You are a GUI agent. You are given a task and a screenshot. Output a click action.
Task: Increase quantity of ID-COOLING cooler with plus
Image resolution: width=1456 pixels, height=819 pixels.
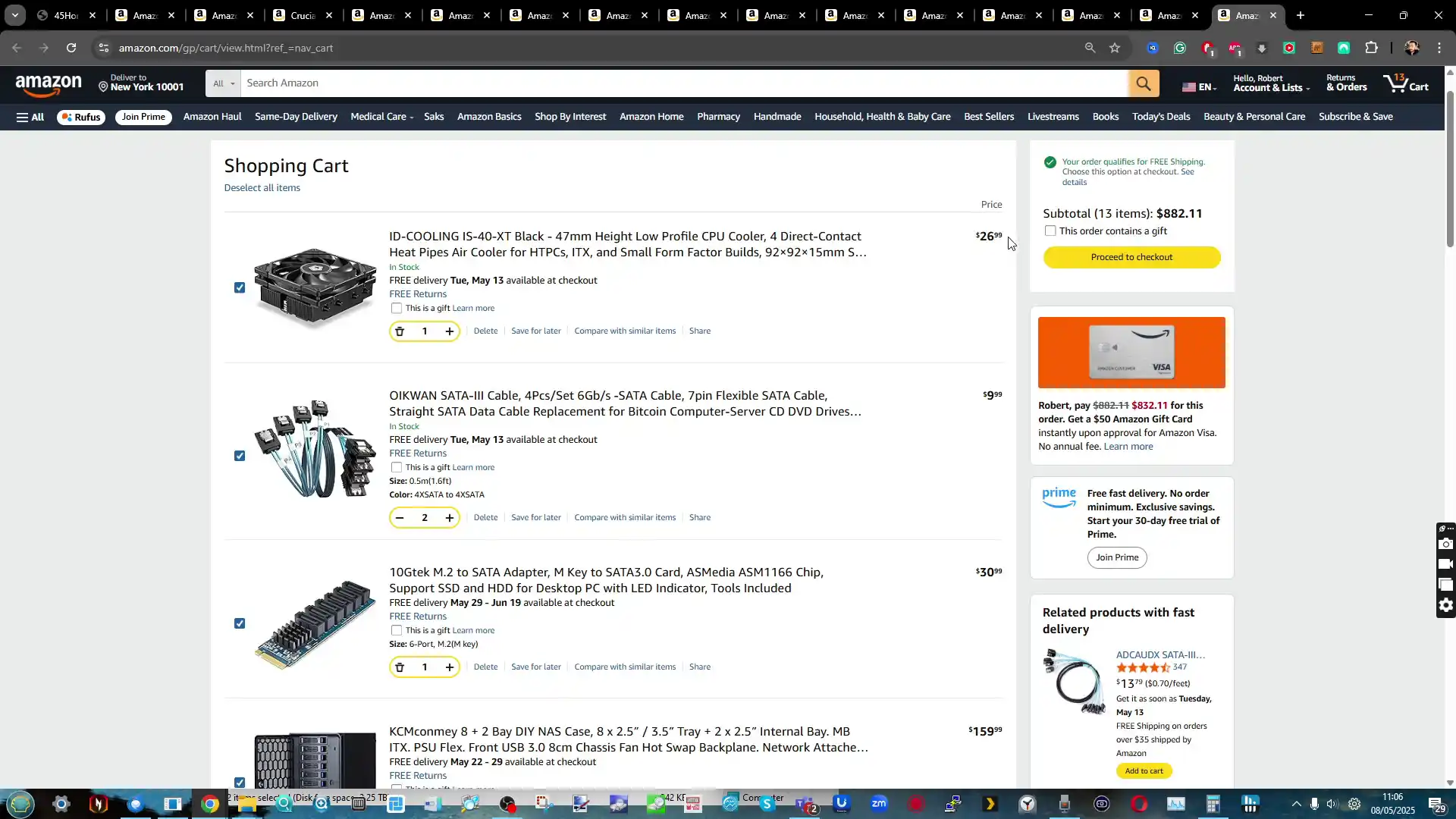click(x=450, y=331)
